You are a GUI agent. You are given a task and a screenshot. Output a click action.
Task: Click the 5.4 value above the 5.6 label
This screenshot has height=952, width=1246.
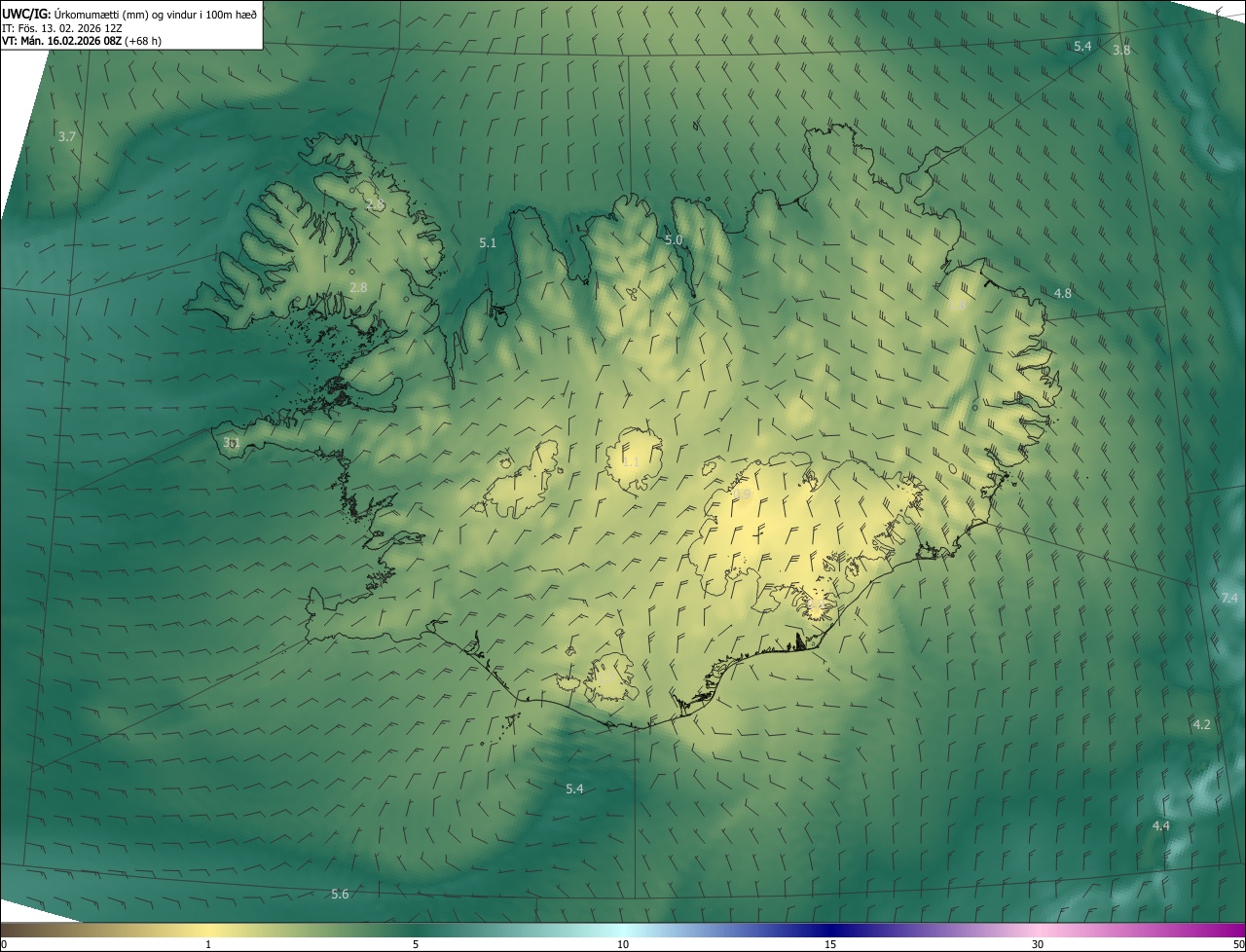click(574, 789)
